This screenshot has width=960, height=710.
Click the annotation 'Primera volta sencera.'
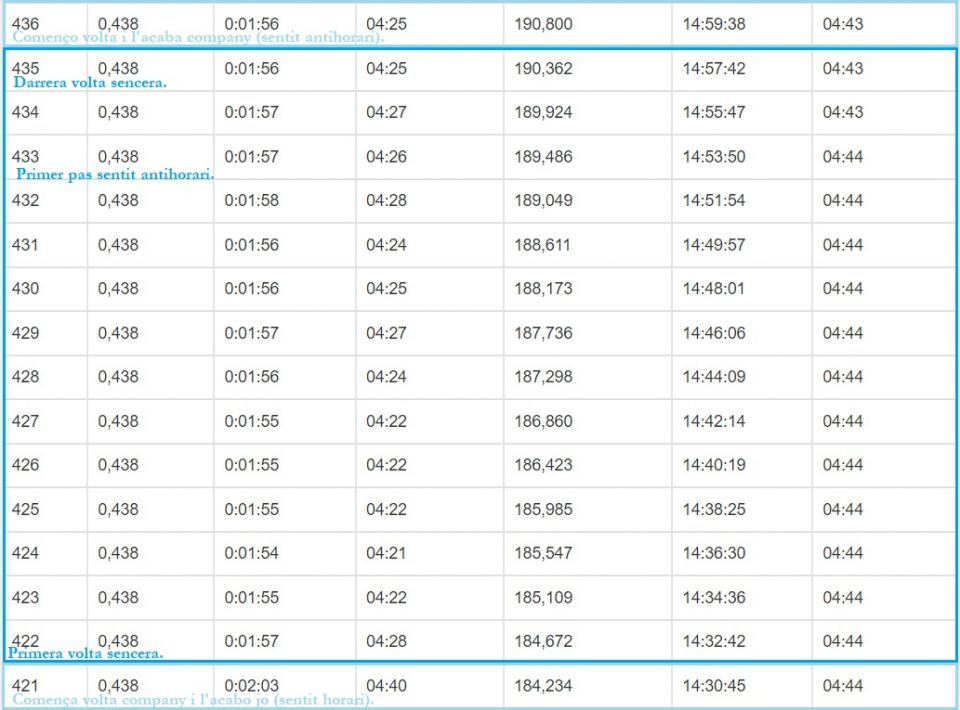85,654
